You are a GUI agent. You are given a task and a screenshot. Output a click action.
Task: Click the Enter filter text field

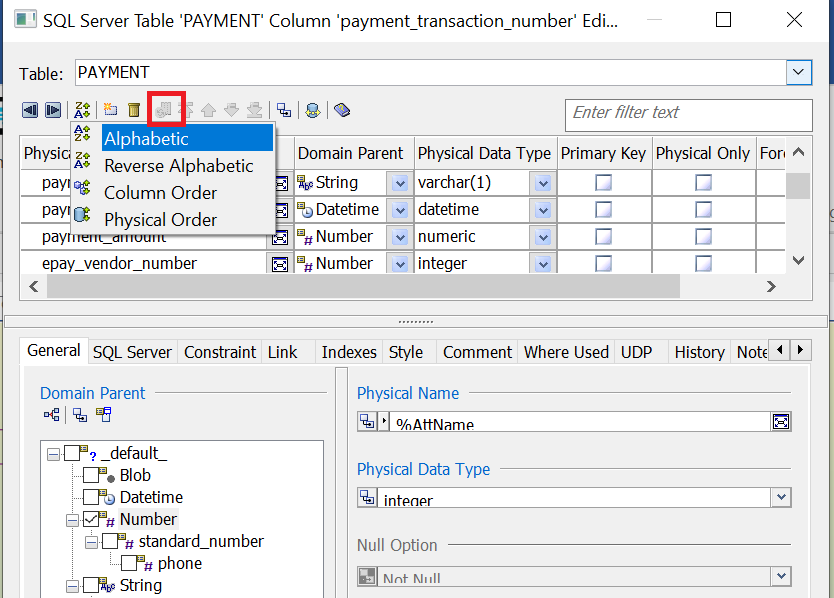tap(688, 113)
